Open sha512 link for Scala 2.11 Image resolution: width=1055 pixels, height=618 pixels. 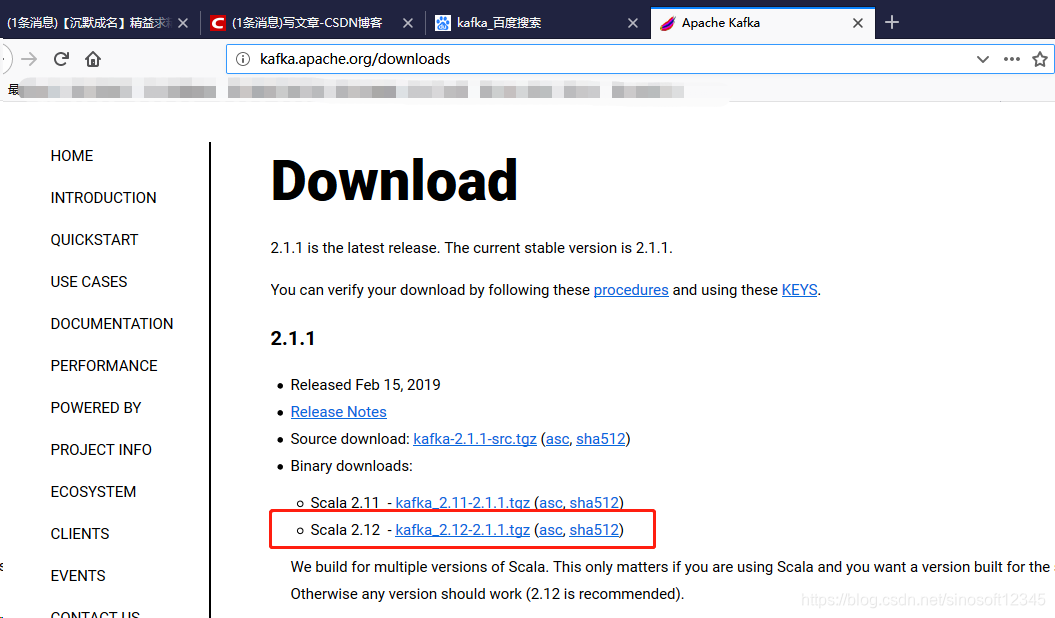(x=594, y=502)
